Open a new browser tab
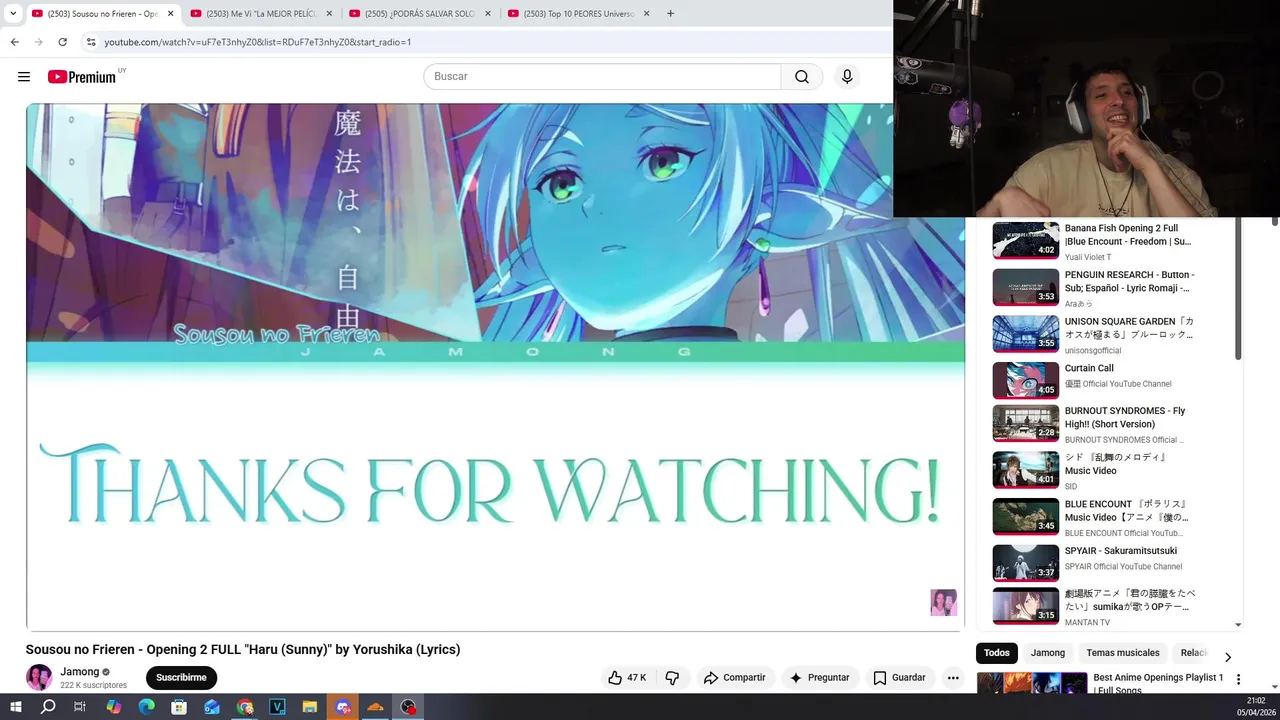1280x720 pixels. click(x=670, y=14)
